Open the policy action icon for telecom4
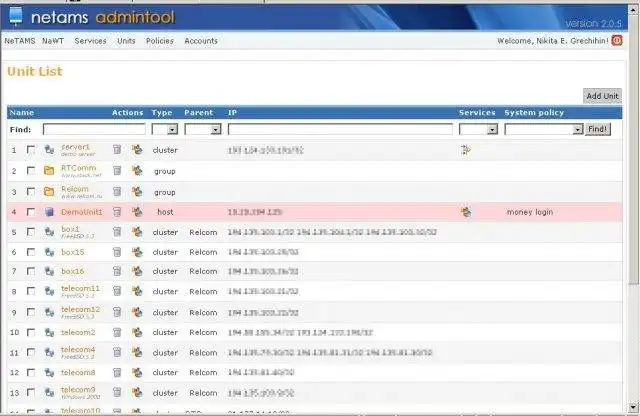This screenshot has height=416, width=640. tap(137, 352)
